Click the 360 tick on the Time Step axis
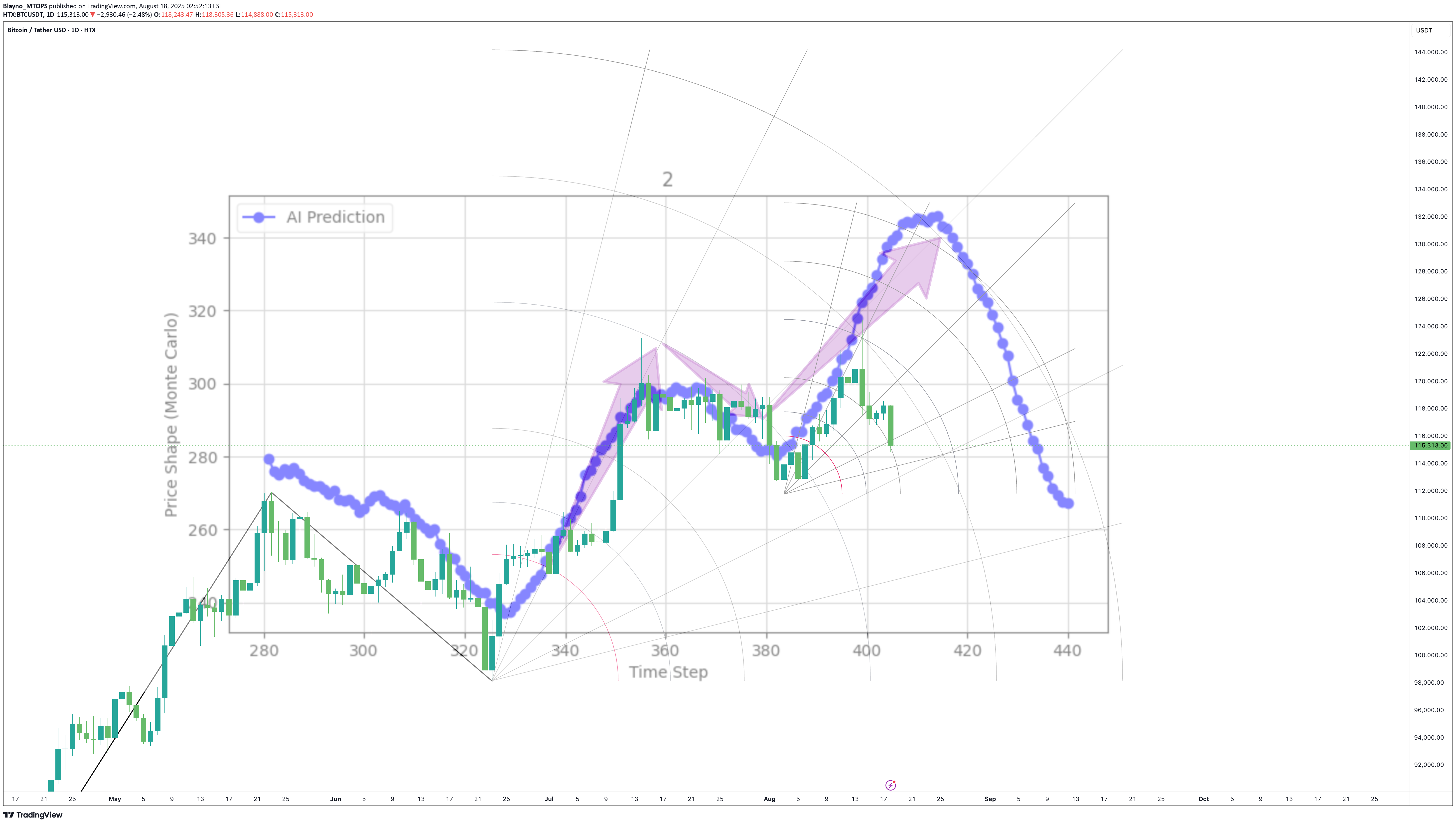 click(665, 651)
